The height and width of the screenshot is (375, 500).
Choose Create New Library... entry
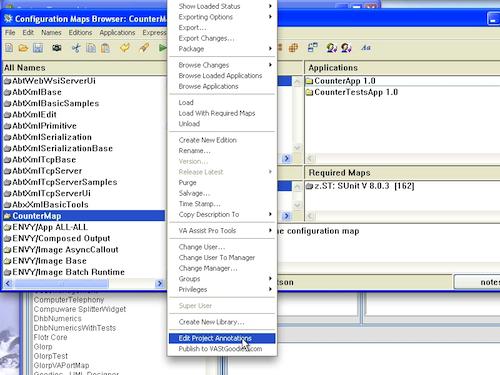[222, 322]
